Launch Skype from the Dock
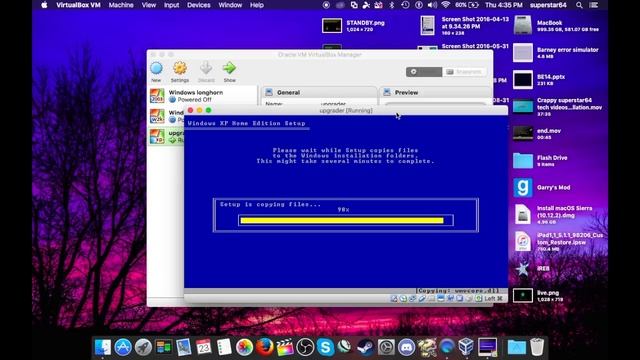The width and height of the screenshot is (640, 360). [325, 347]
